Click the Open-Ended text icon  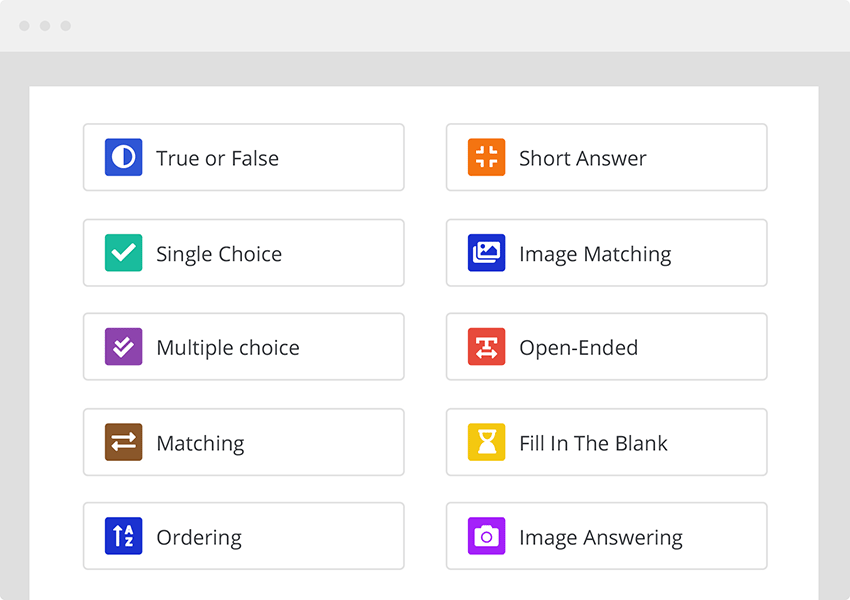[x=485, y=347]
